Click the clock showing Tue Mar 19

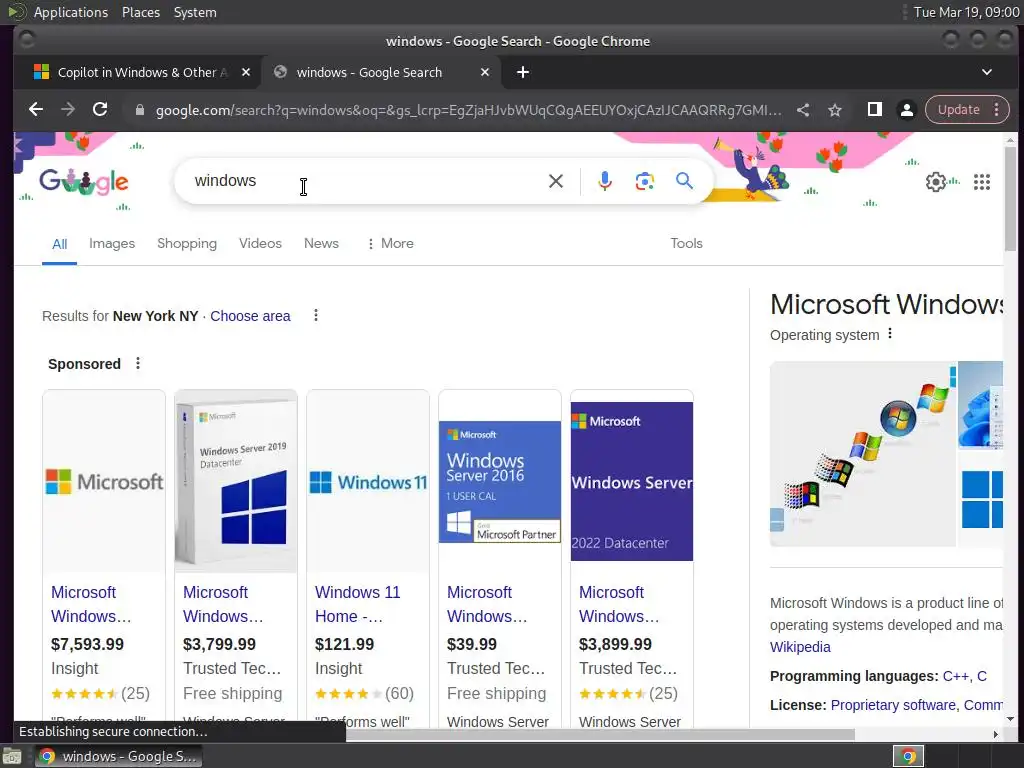[x=967, y=12]
